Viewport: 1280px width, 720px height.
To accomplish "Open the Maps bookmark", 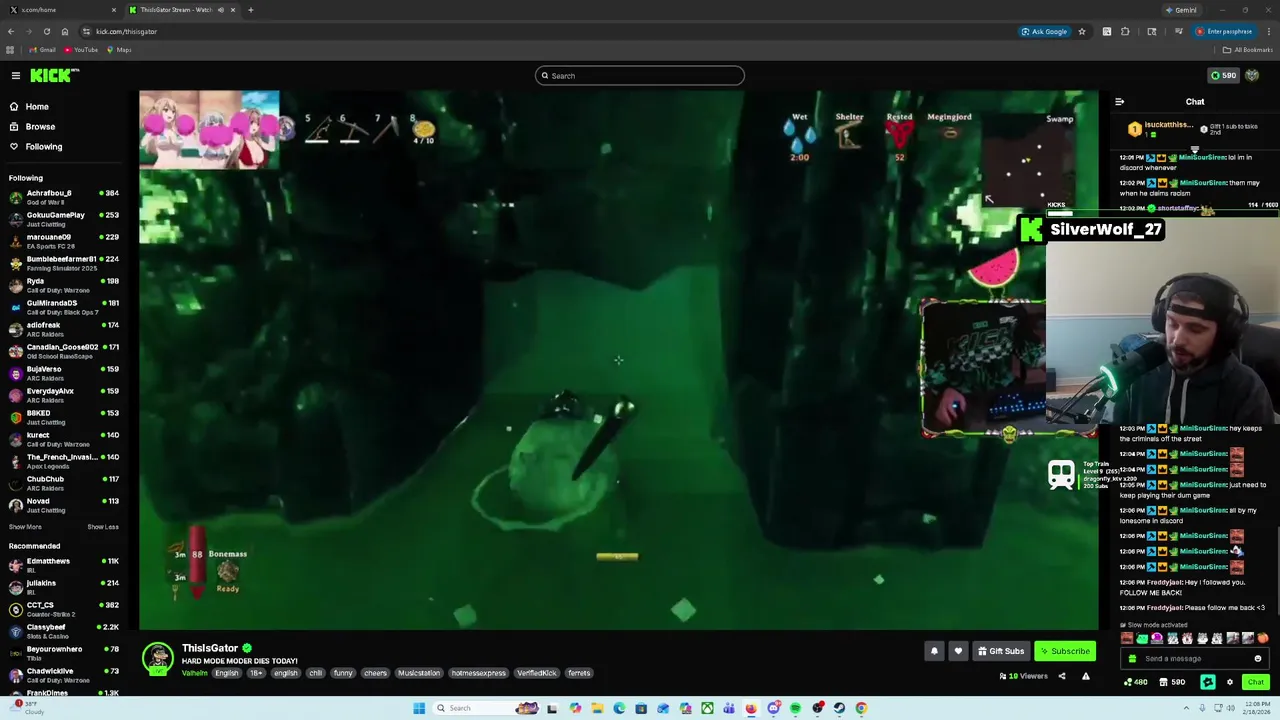I will [119, 50].
